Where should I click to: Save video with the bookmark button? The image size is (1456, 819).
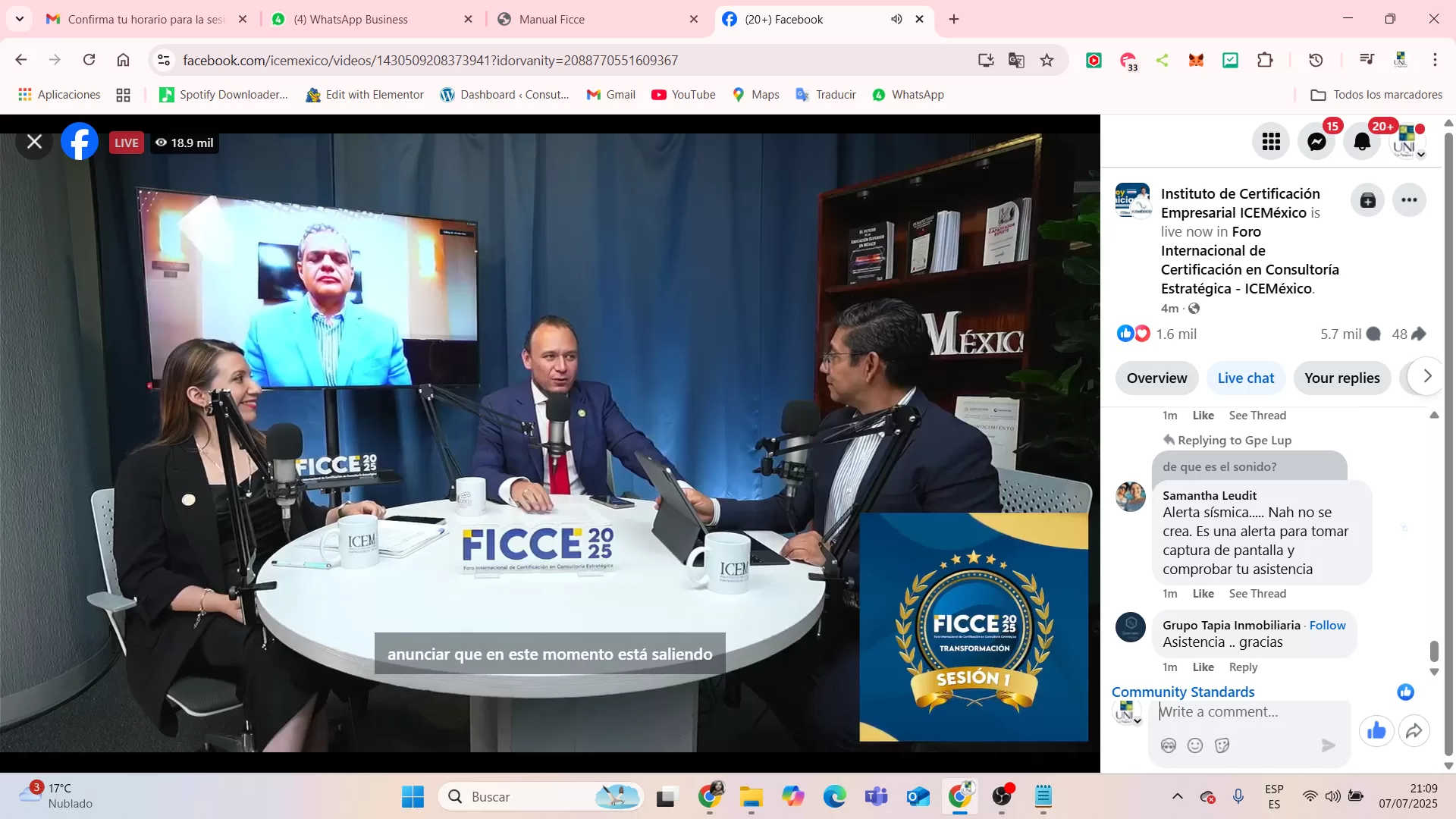tap(1367, 200)
